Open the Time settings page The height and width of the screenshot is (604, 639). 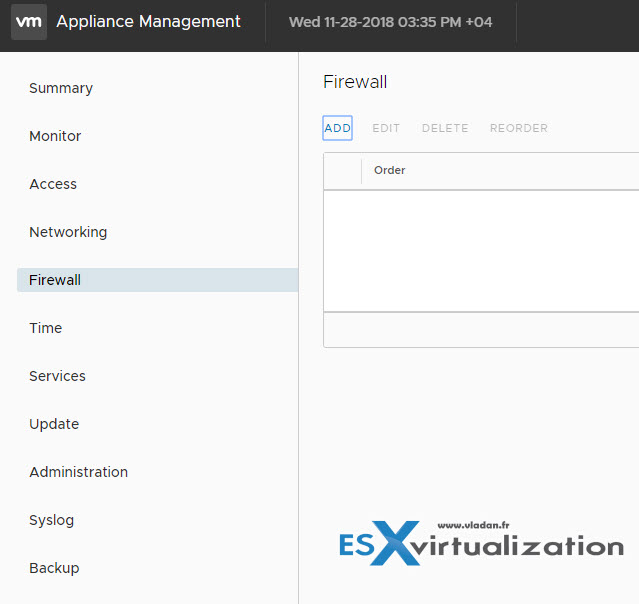[x=46, y=328]
